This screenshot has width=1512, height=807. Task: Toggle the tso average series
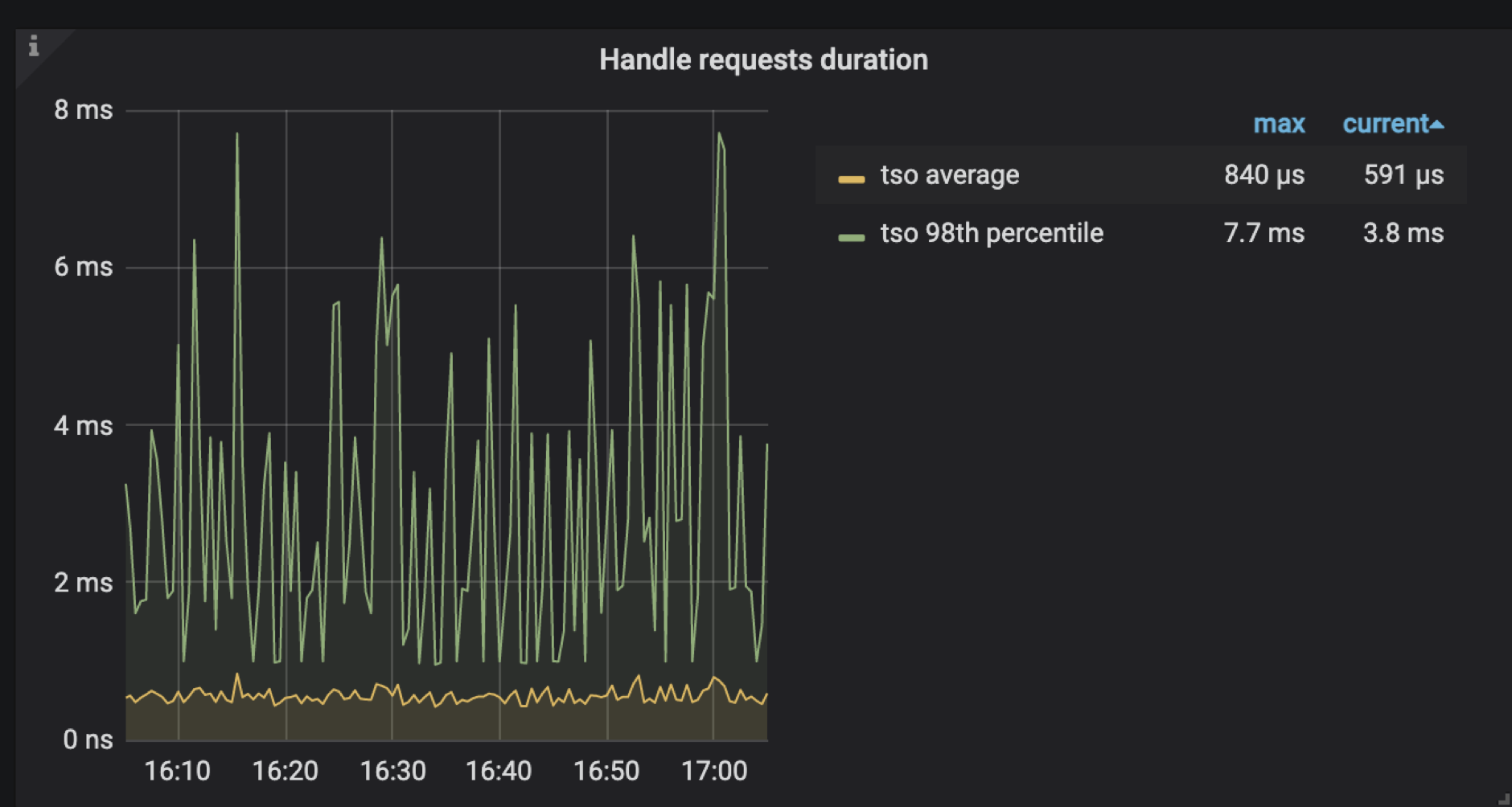(949, 174)
